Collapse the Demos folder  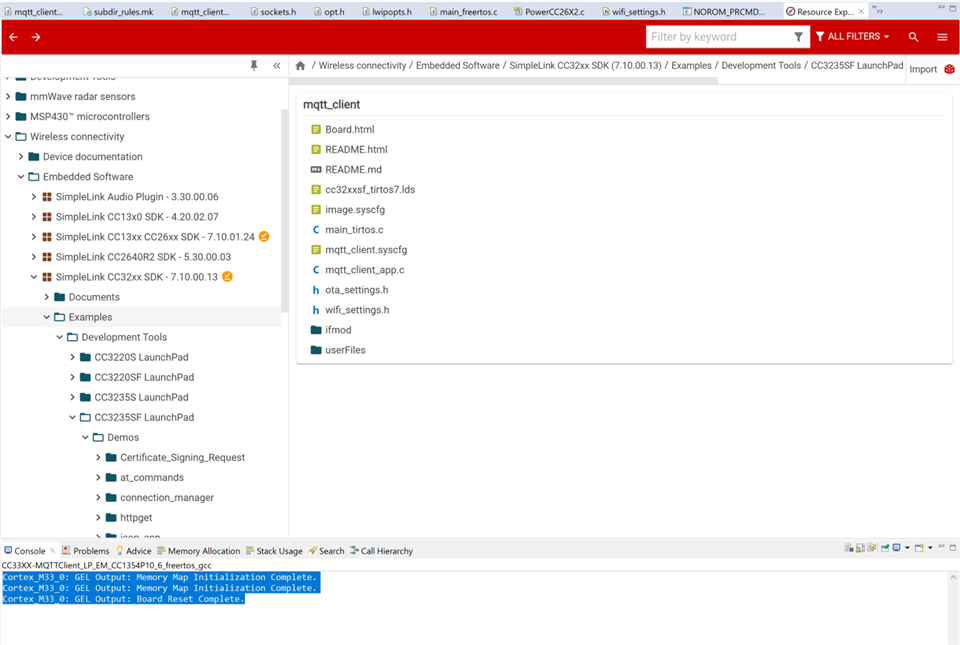pos(85,438)
